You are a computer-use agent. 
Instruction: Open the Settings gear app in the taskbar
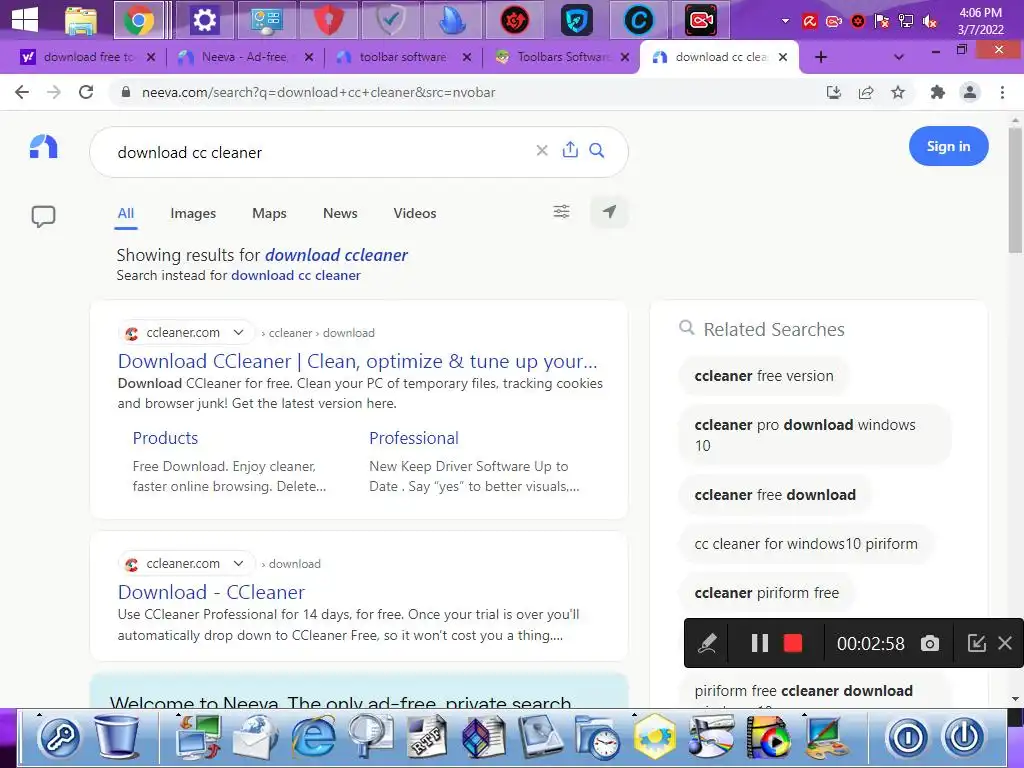[204, 20]
